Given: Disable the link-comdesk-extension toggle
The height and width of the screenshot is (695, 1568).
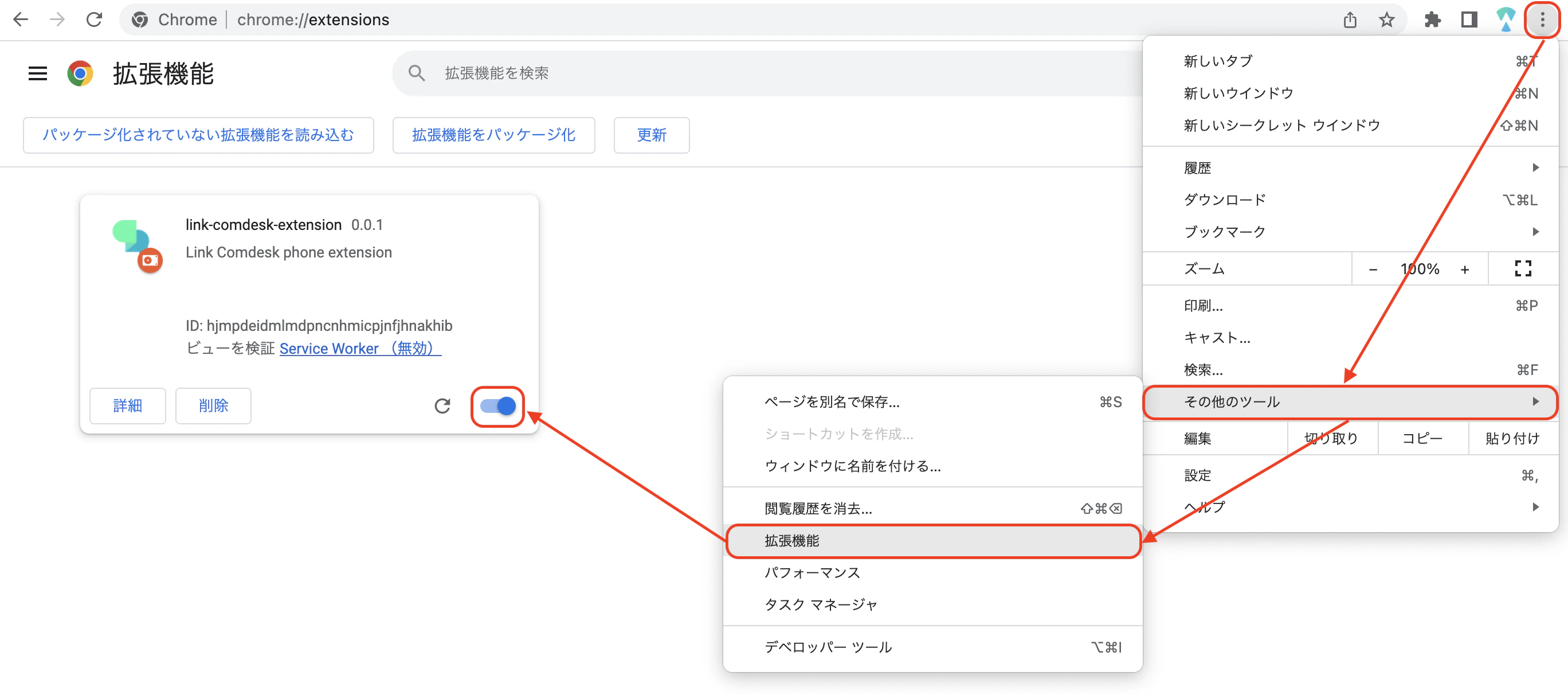Looking at the screenshot, I should [497, 405].
